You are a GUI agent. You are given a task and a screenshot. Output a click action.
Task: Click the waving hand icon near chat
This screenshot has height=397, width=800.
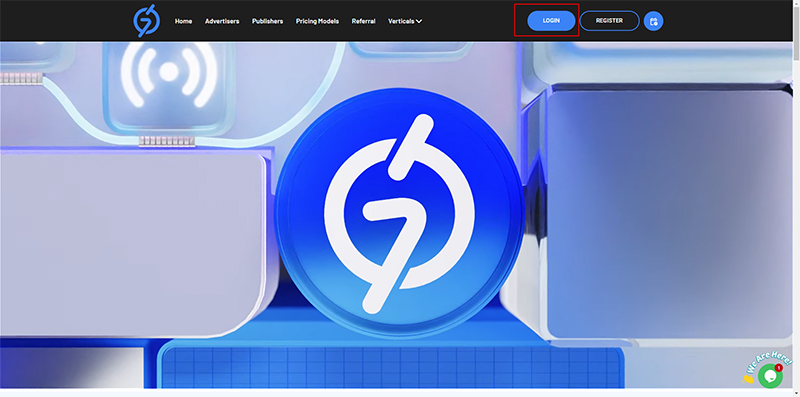(x=747, y=379)
